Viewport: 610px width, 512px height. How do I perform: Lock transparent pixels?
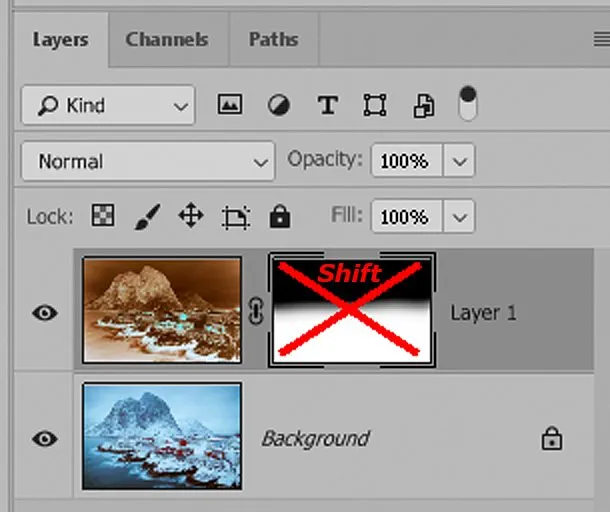[103, 215]
